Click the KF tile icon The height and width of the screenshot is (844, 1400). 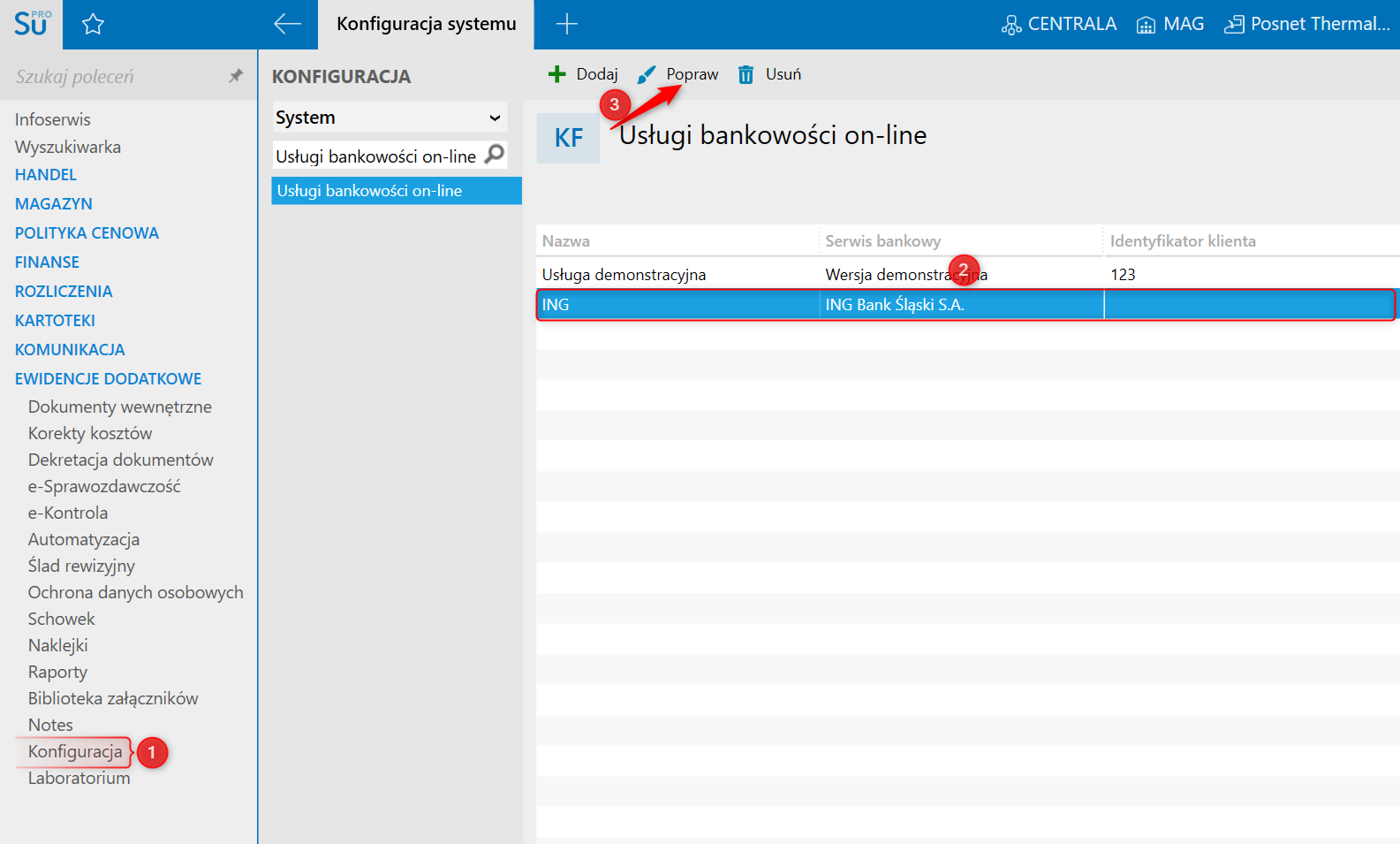(x=568, y=138)
